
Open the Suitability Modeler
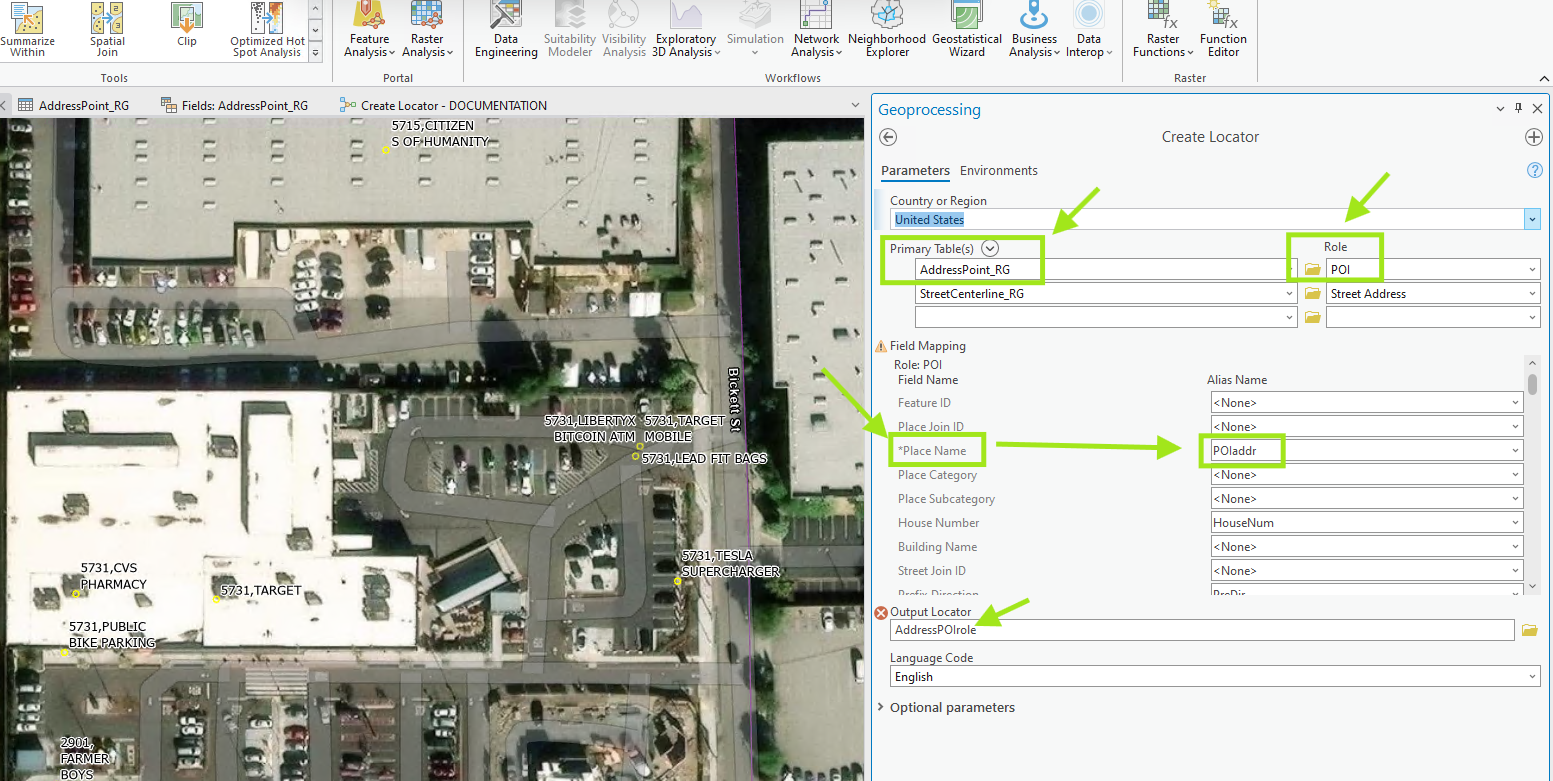(570, 30)
